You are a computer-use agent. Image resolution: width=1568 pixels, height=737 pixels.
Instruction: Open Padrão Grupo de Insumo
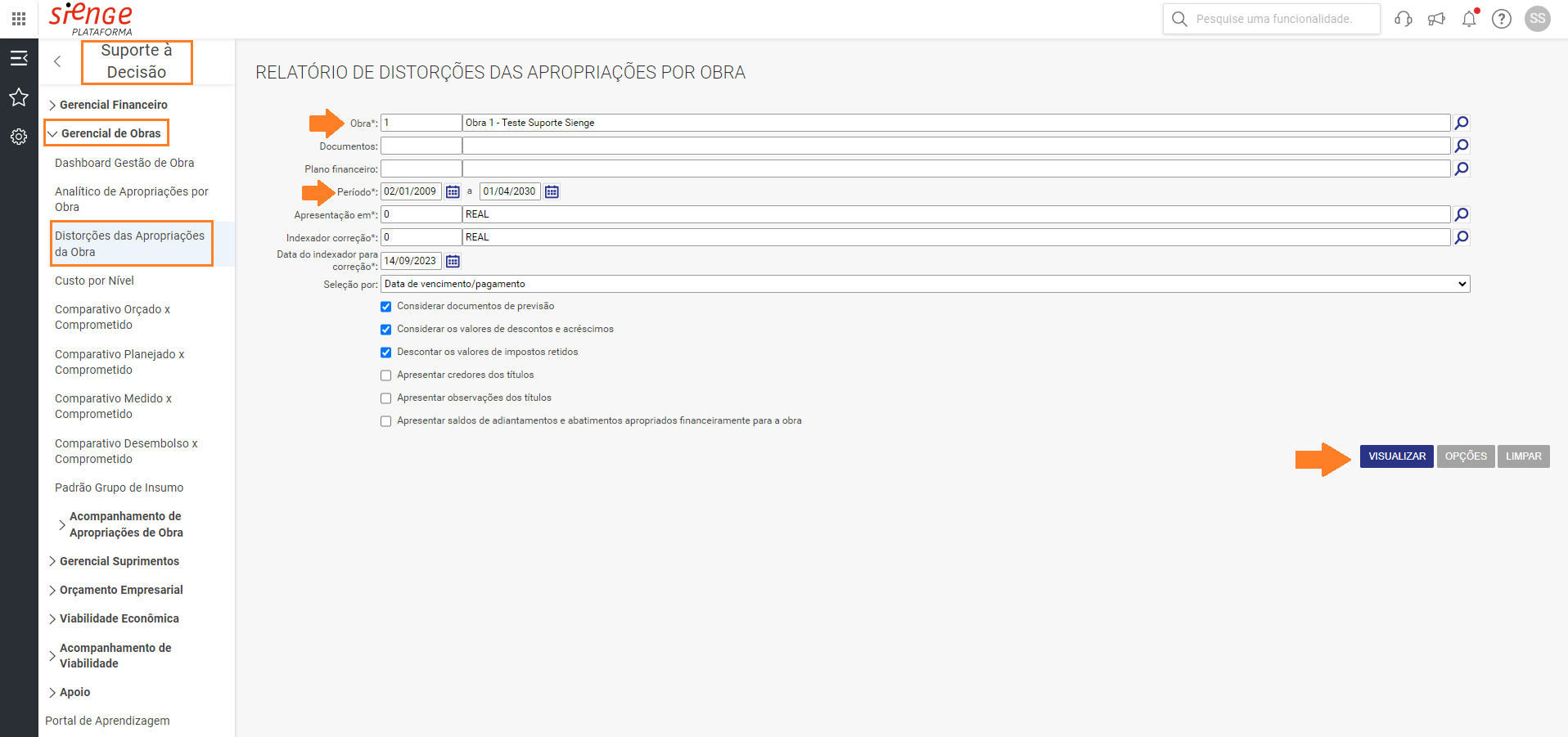[x=119, y=488]
